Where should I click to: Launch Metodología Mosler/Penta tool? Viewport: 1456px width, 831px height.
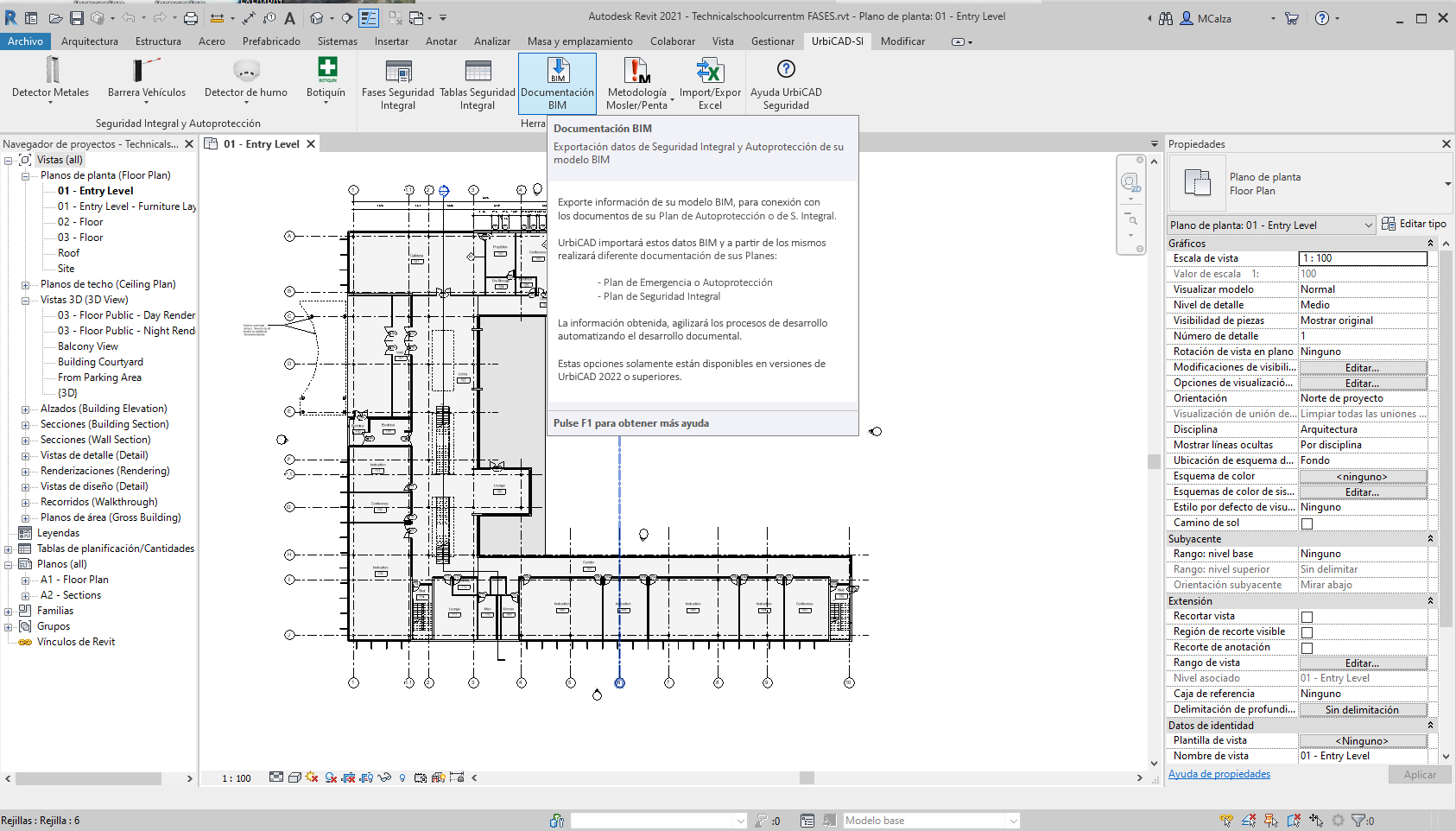(637, 71)
